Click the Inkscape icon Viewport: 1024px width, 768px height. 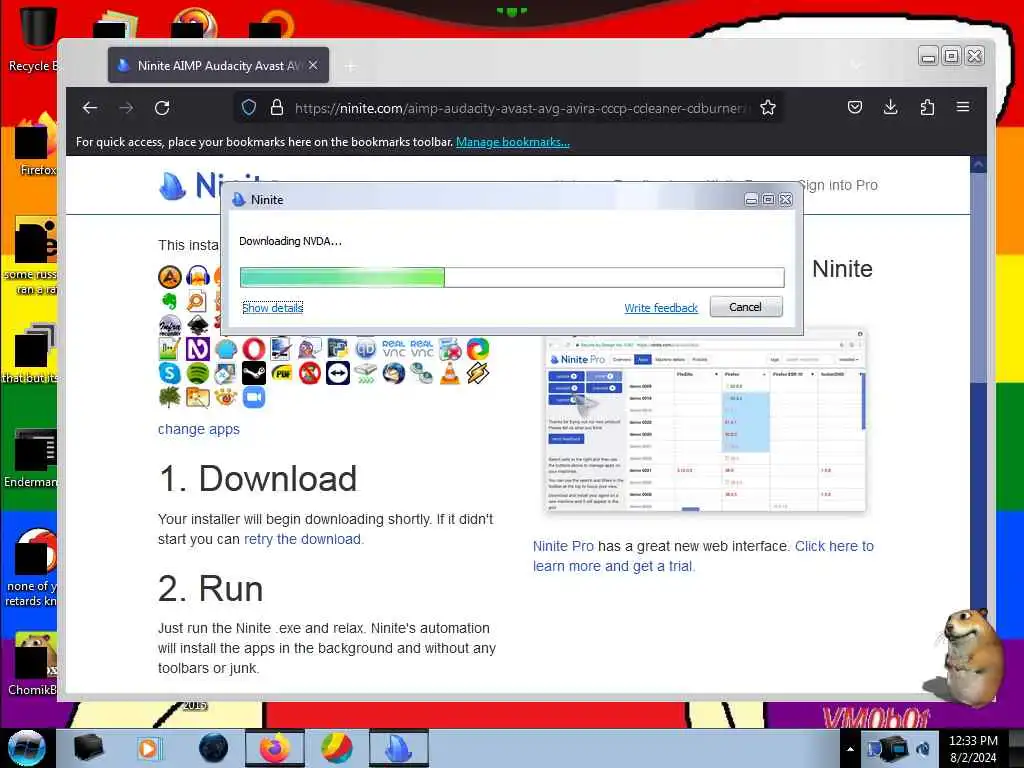click(x=198, y=325)
